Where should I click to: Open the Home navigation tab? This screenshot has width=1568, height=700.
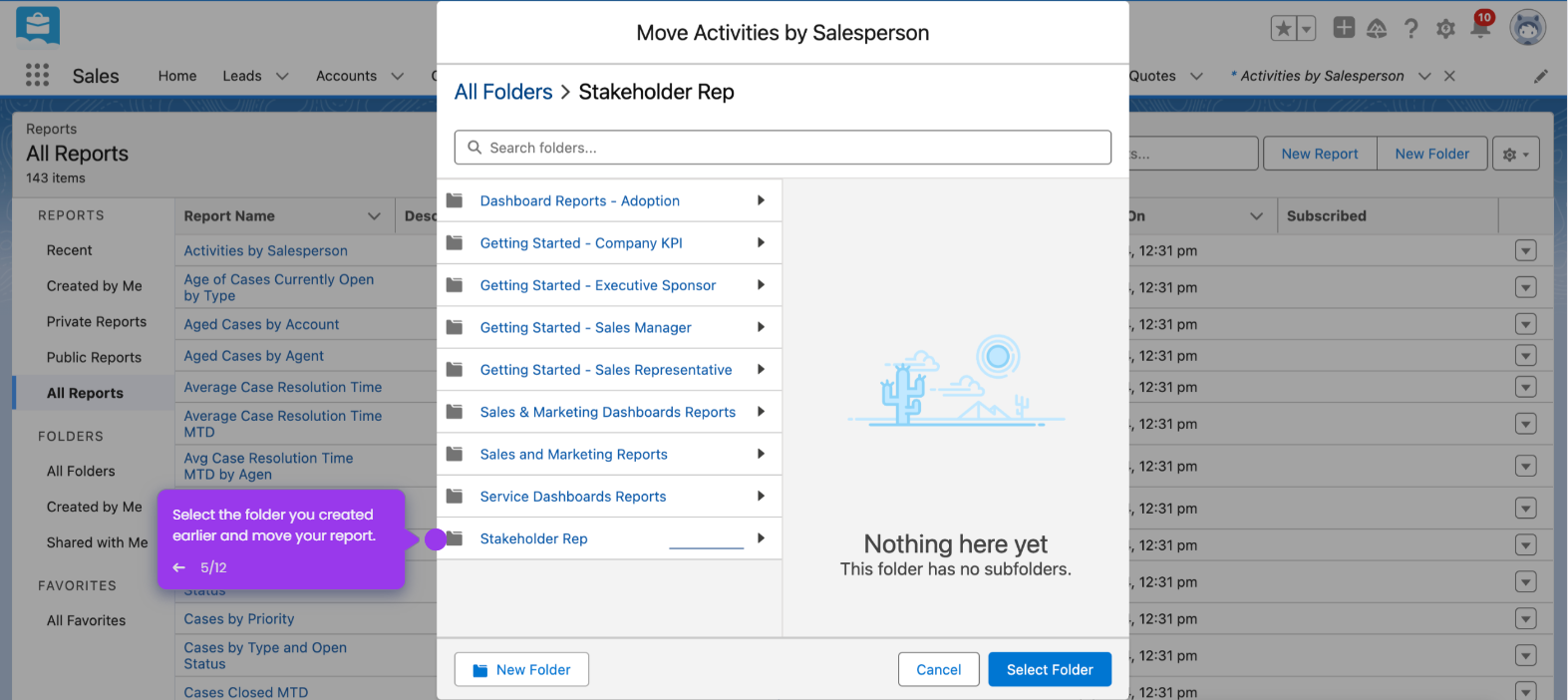[177, 76]
